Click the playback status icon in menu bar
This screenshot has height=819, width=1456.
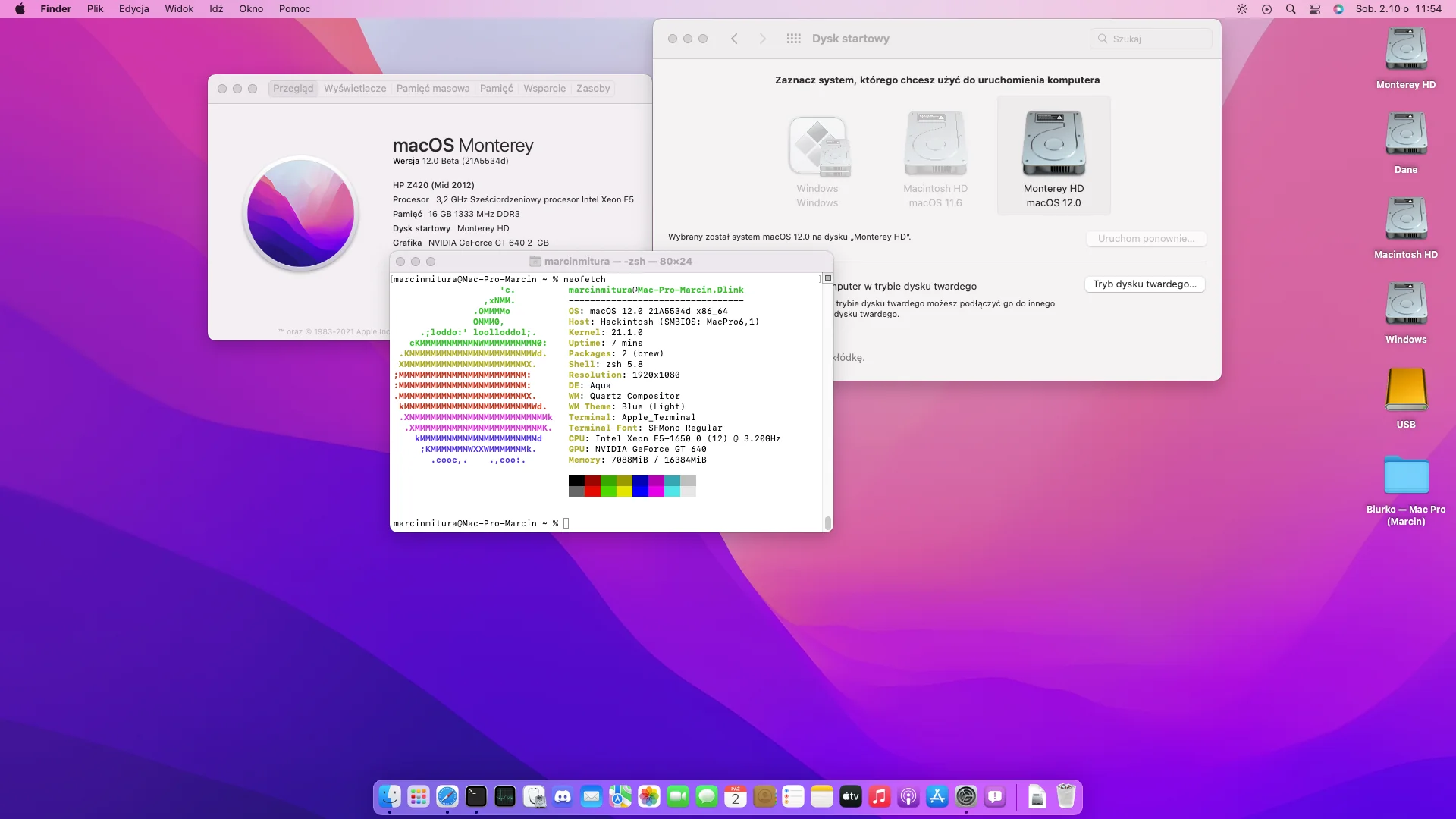click(x=1266, y=9)
